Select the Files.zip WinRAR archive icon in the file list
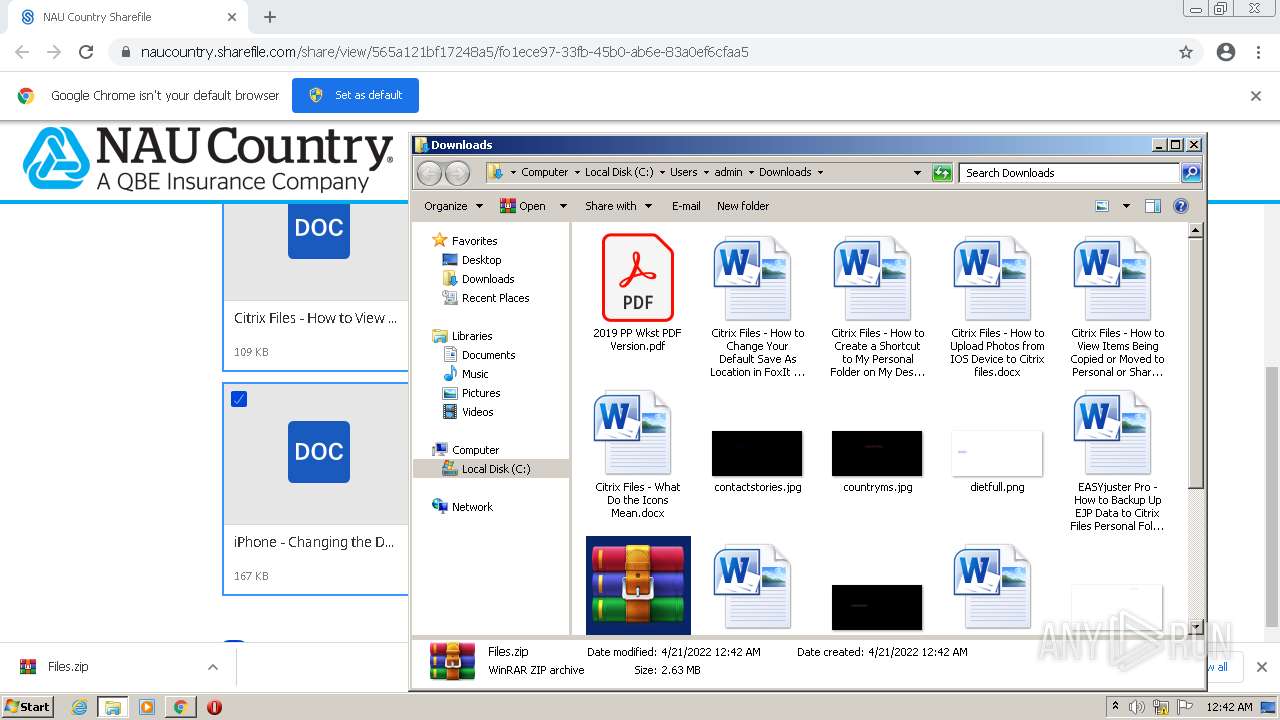This screenshot has width=1280, height=720. pyautogui.click(x=638, y=586)
